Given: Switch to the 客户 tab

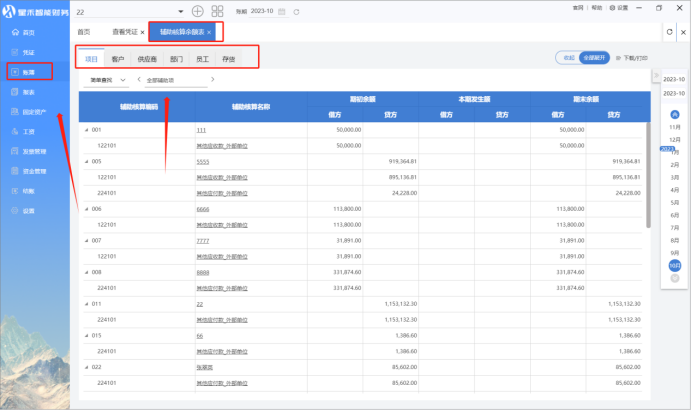Looking at the screenshot, I should tap(119, 60).
